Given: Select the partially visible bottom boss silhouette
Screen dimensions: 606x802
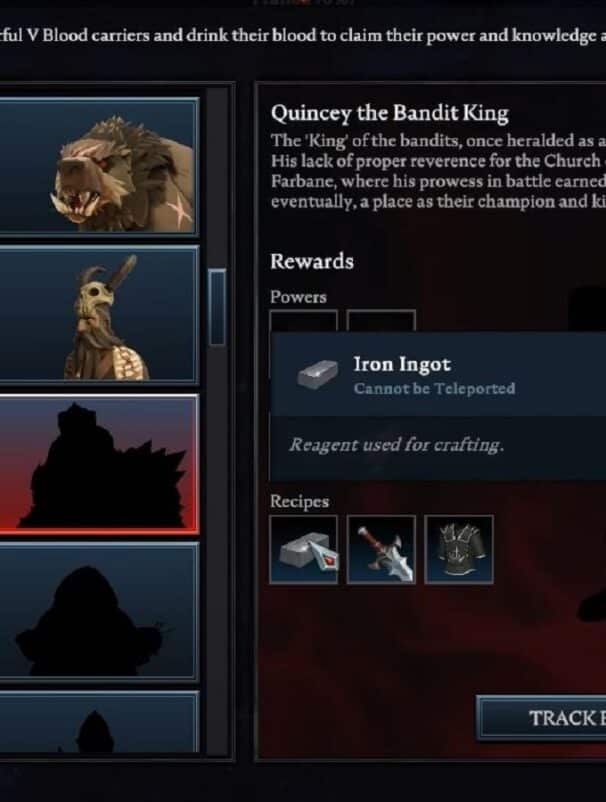Looking at the screenshot, I should tap(99, 722).
